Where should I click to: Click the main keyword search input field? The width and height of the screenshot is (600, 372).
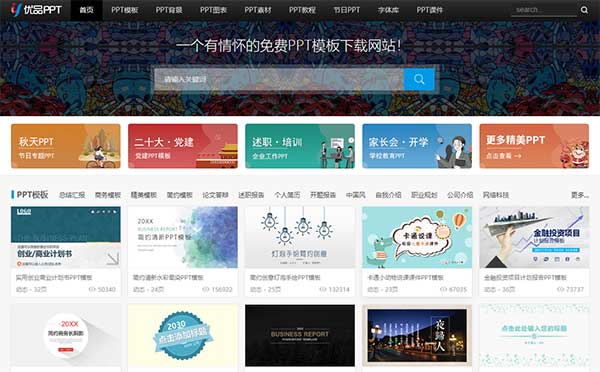pos(279,79)
